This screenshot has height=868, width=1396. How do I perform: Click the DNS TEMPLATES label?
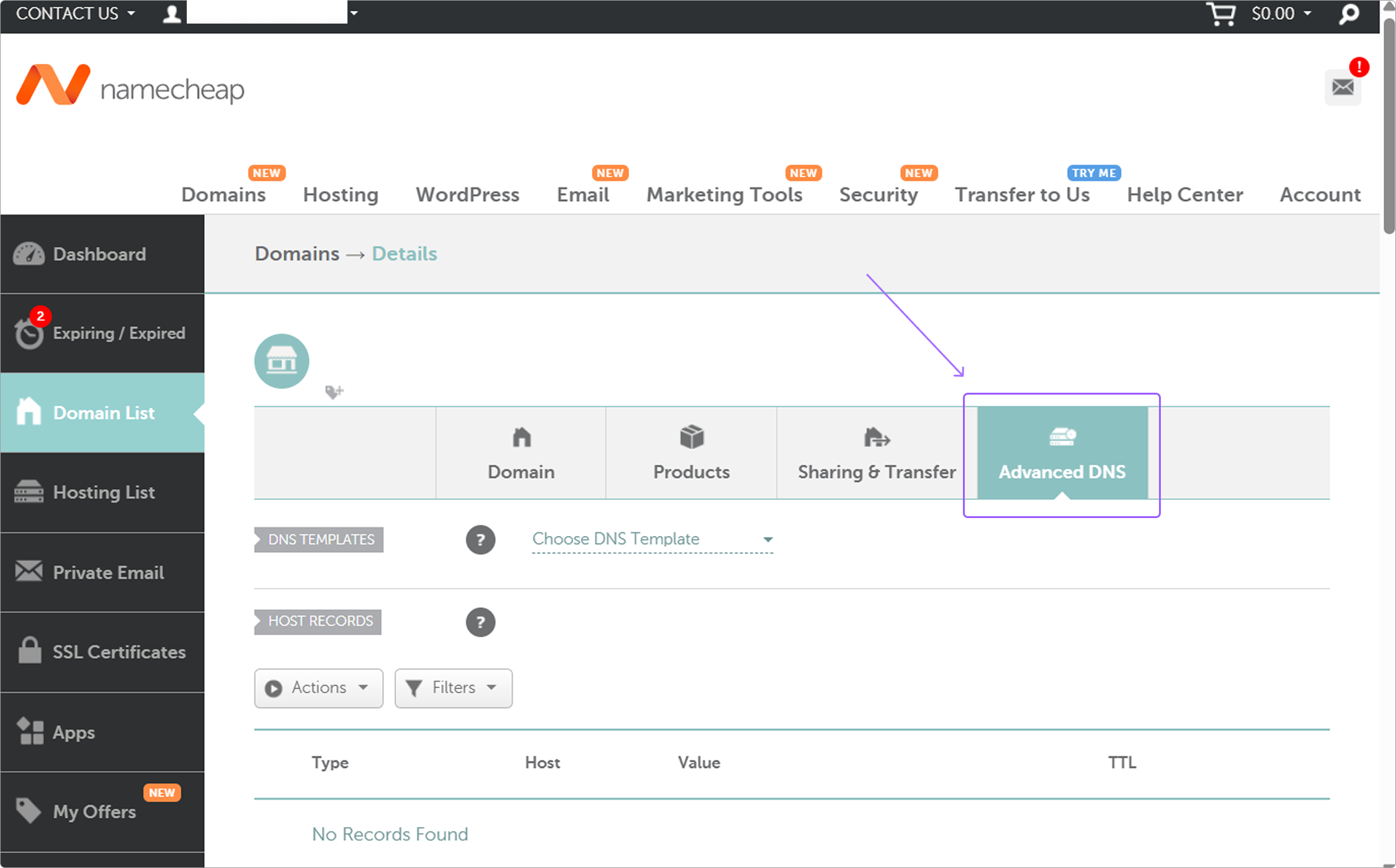(x=319, y=540)
